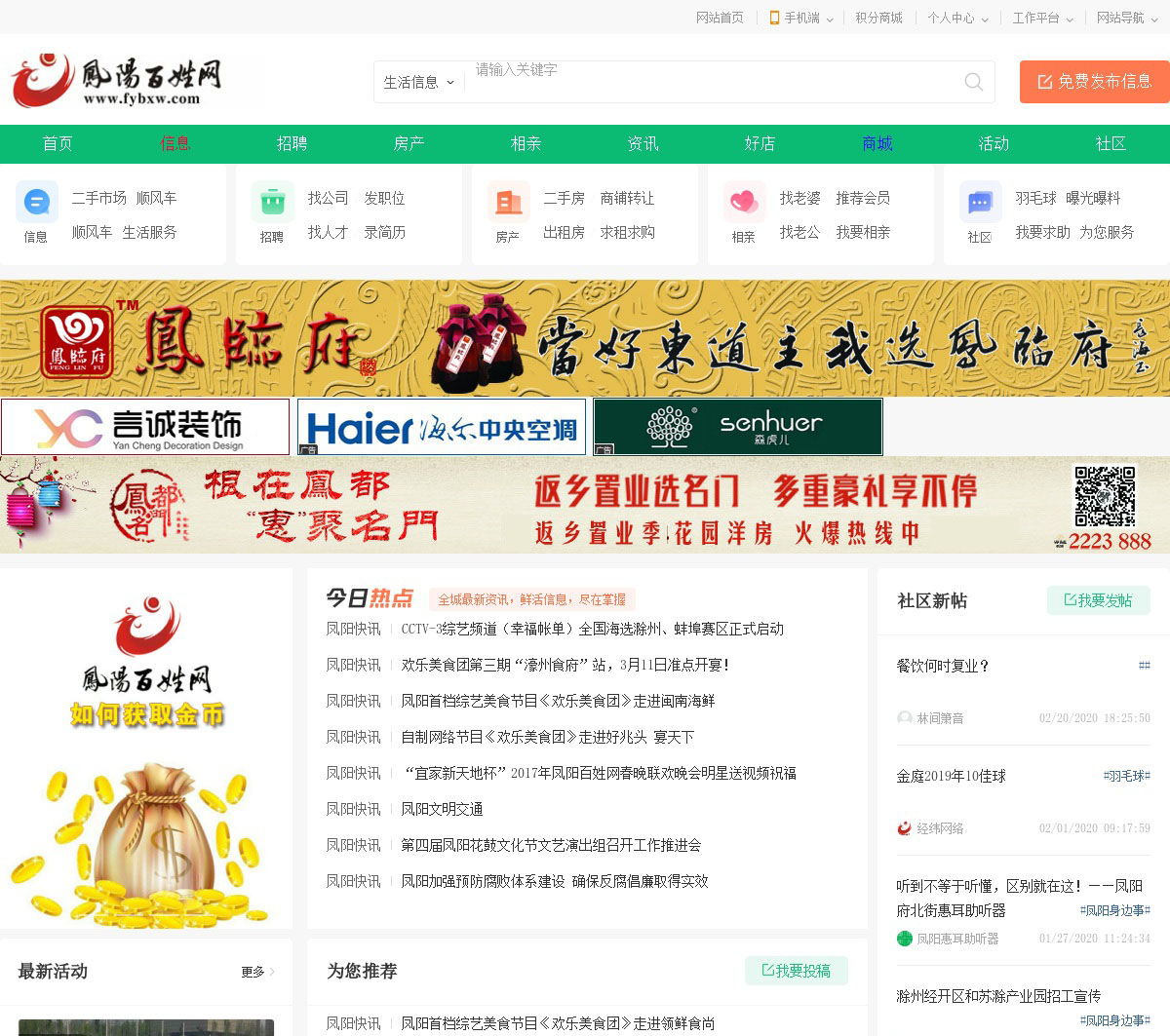Open 自制网络节目 欢乐美食团 走进好兆头 headline
Screen dimensions: 1170x1036
[547, 737]
